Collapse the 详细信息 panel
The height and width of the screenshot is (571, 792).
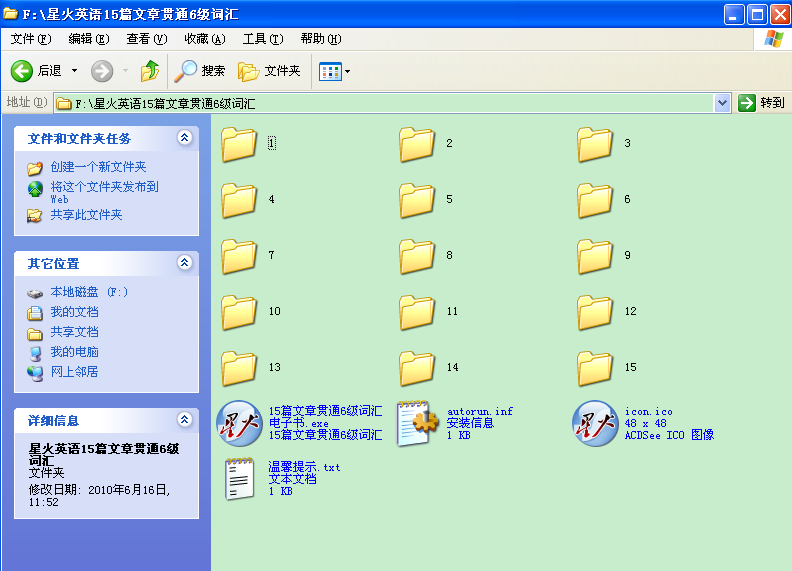(x=185, y=419)
